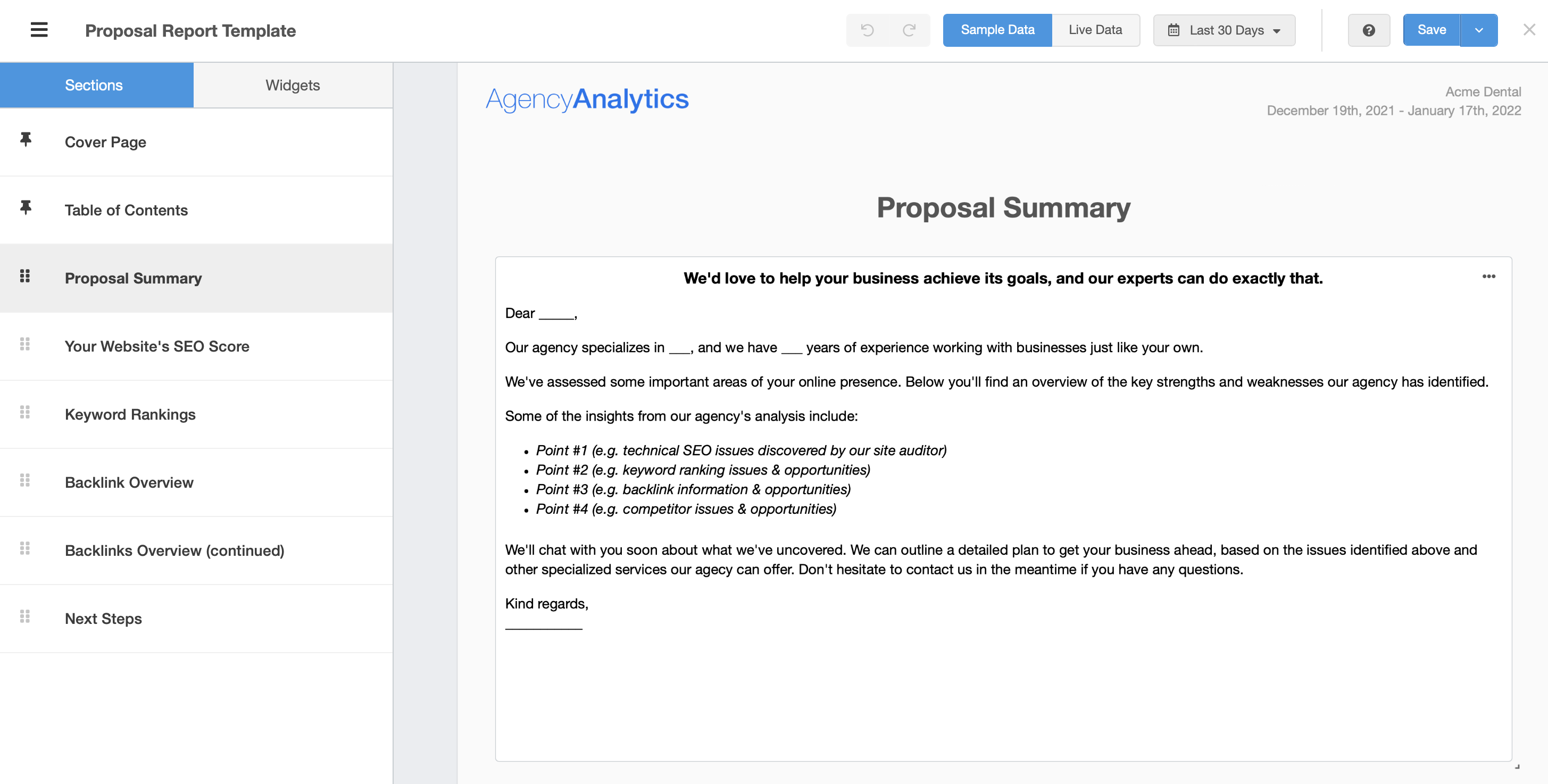Click the redo arrow icon
The image size is (1548, 784).
pyautogui.click(x=909, y=30)
